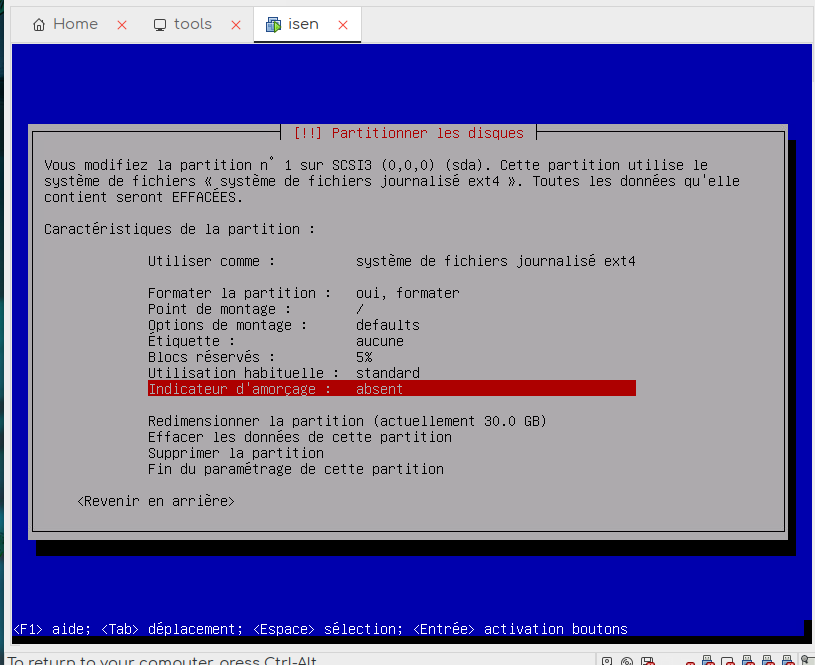This screenshot has height=665, width=815.
Task: Toggle 'Indicateur d'amorçage' boot flag
Action: tap(390, 389)
